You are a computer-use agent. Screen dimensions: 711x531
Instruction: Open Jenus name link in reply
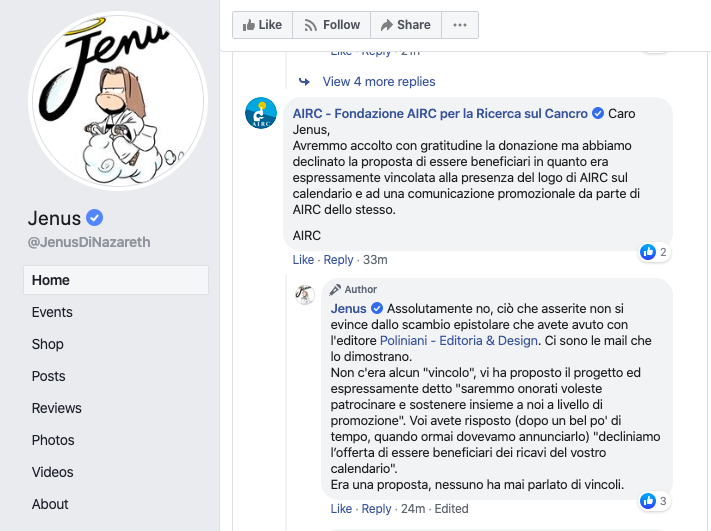[348, 308]
